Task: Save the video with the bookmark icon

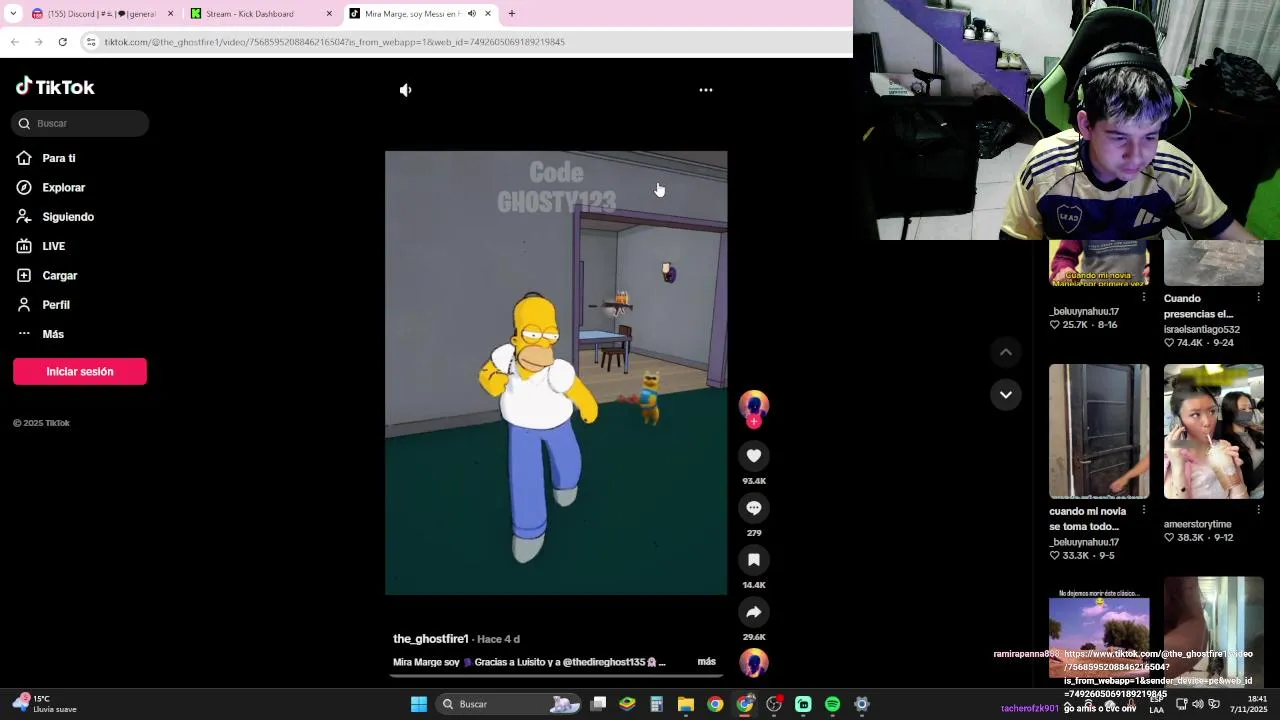Action: (754, 560)
